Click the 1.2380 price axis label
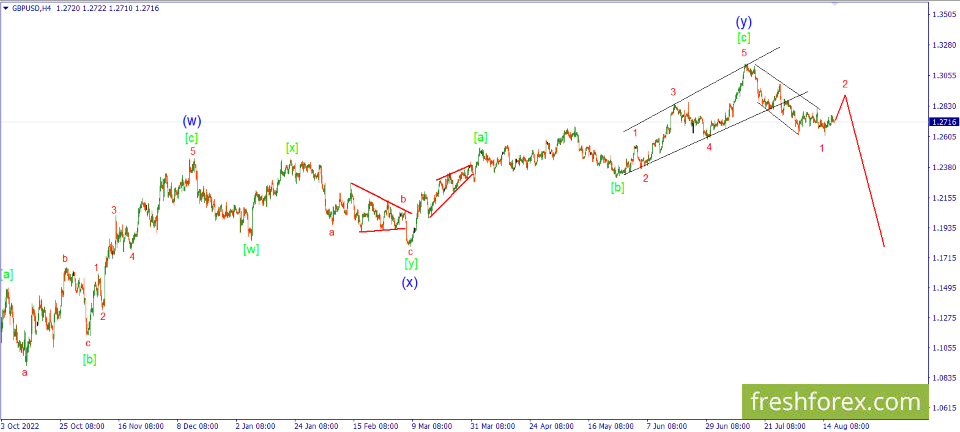The image size is (960, 432). click(943, 168)
